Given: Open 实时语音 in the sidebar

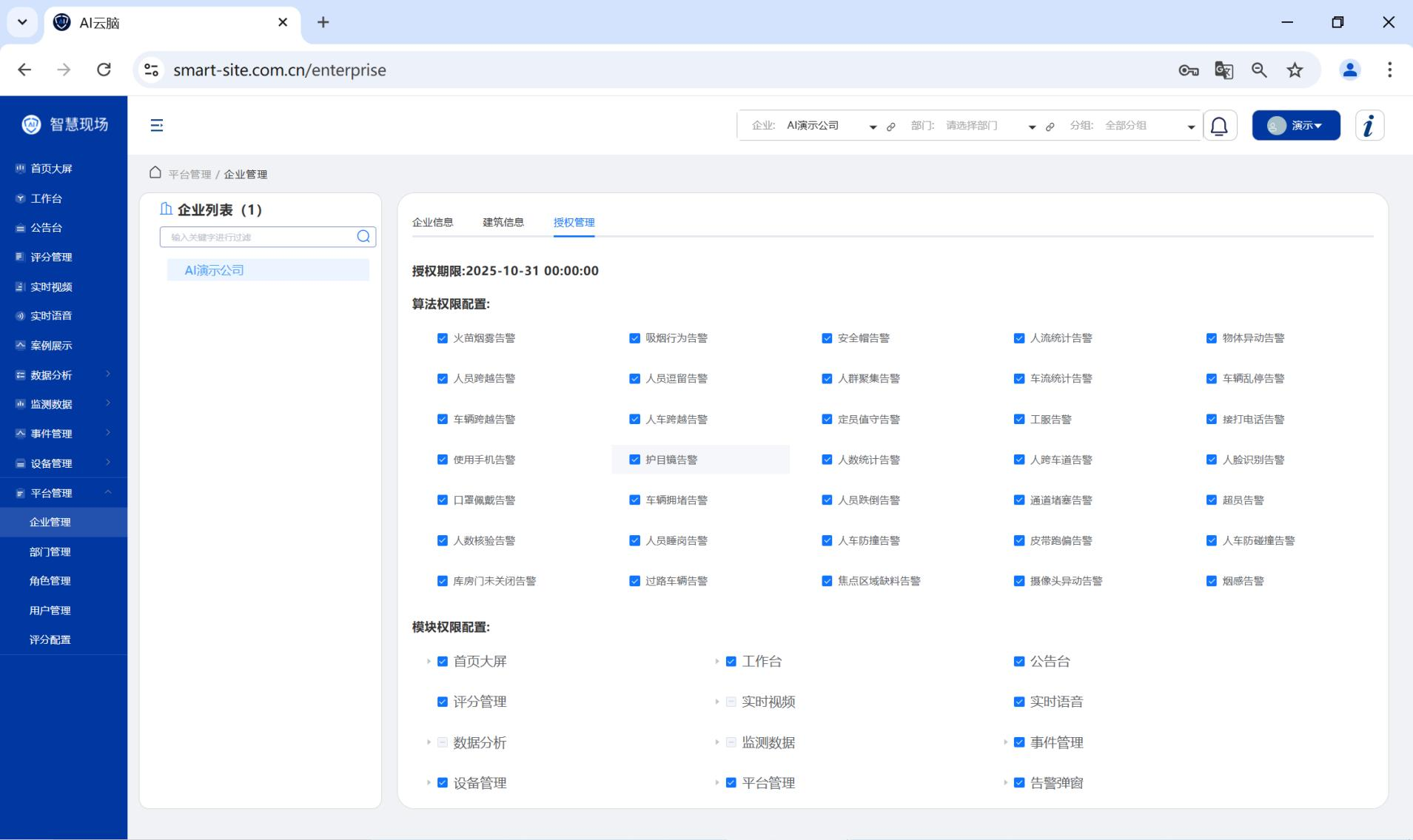Looking at the screenshot, I should tap(64, 316).
